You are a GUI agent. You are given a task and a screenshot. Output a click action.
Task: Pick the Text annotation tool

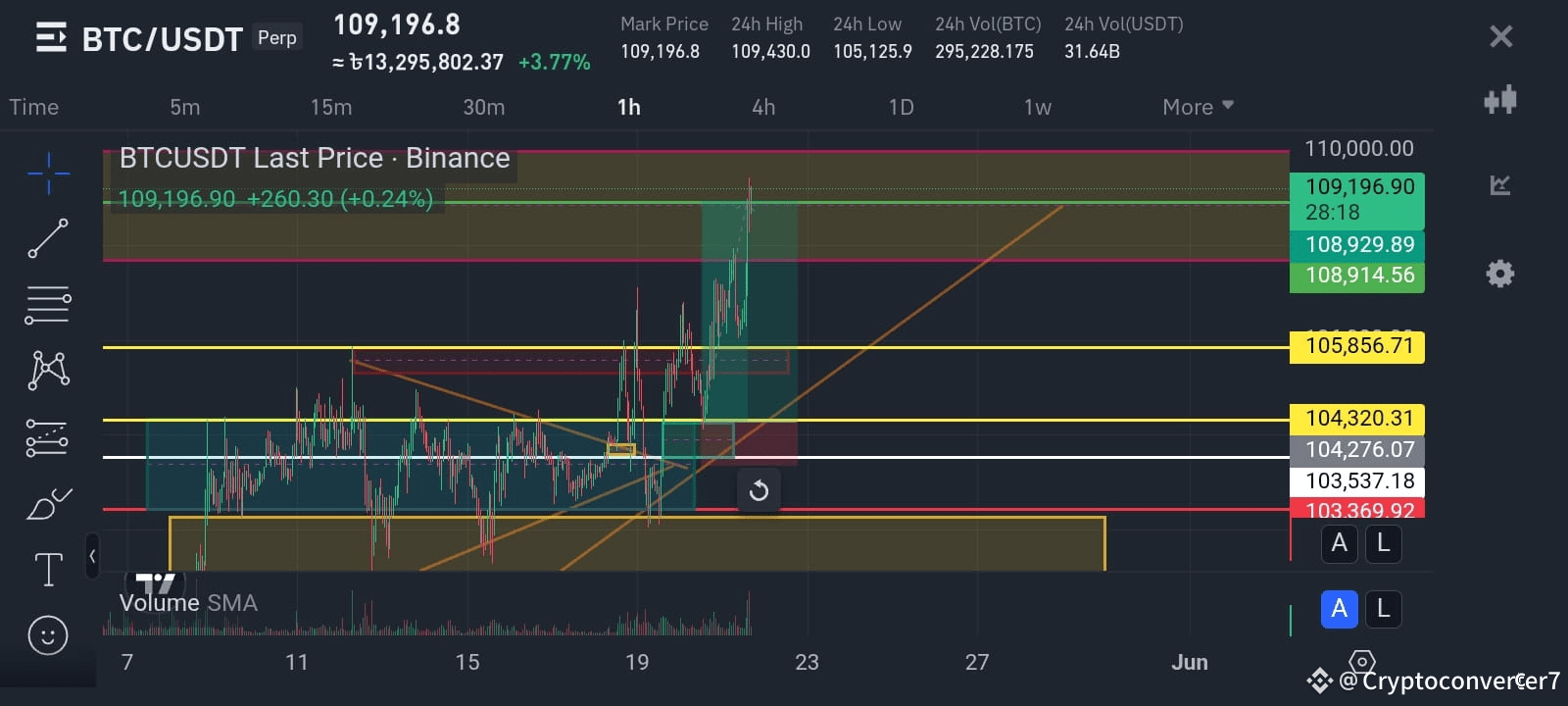48,569
